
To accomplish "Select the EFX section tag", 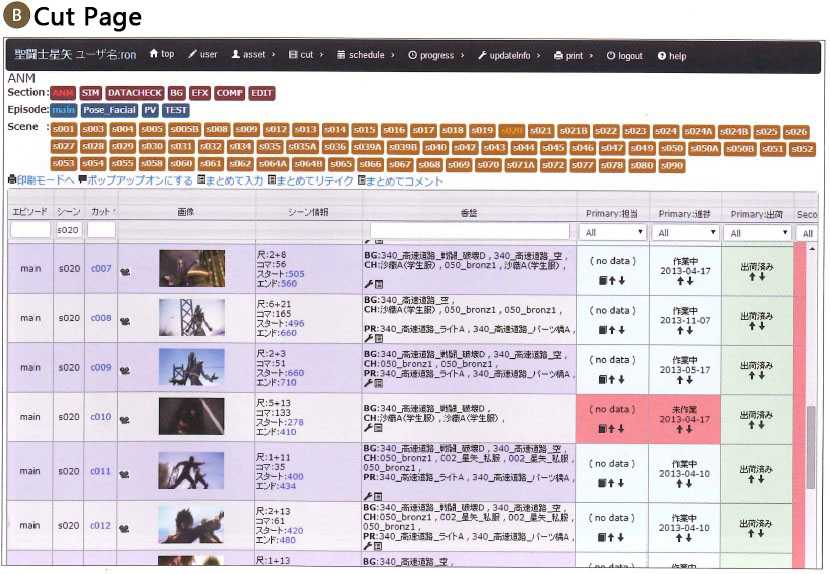I will (x=200, y=93).
